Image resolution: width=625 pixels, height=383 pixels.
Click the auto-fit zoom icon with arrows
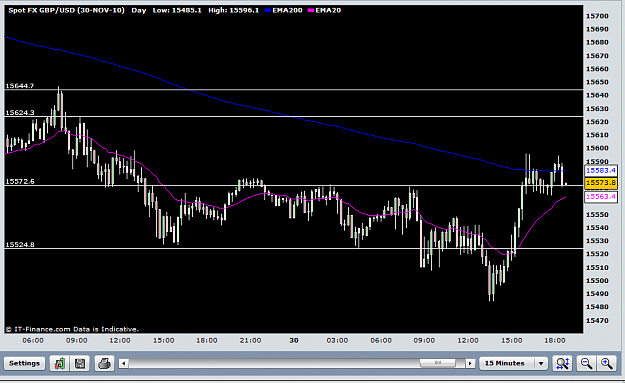tap(562, 363)
